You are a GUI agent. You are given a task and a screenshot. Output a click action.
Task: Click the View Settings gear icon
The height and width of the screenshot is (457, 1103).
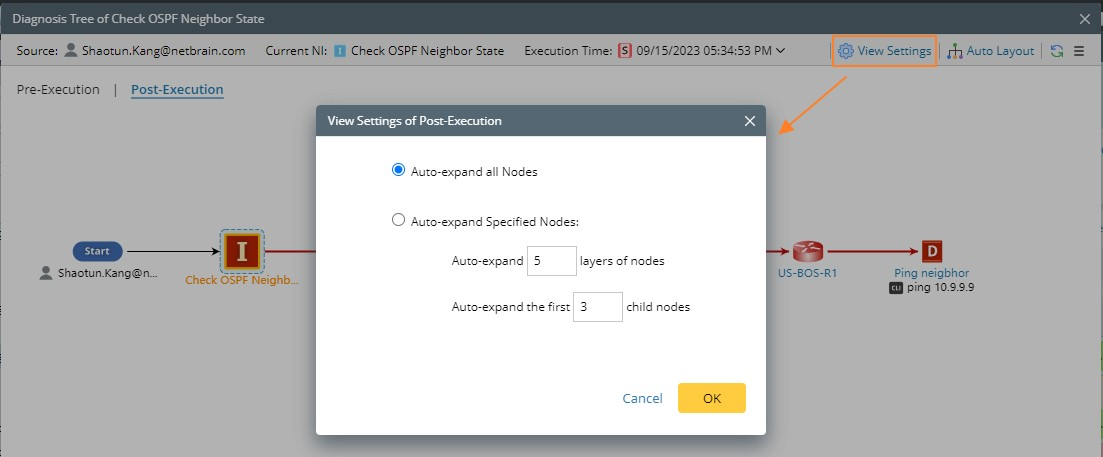tap(845, 51)
